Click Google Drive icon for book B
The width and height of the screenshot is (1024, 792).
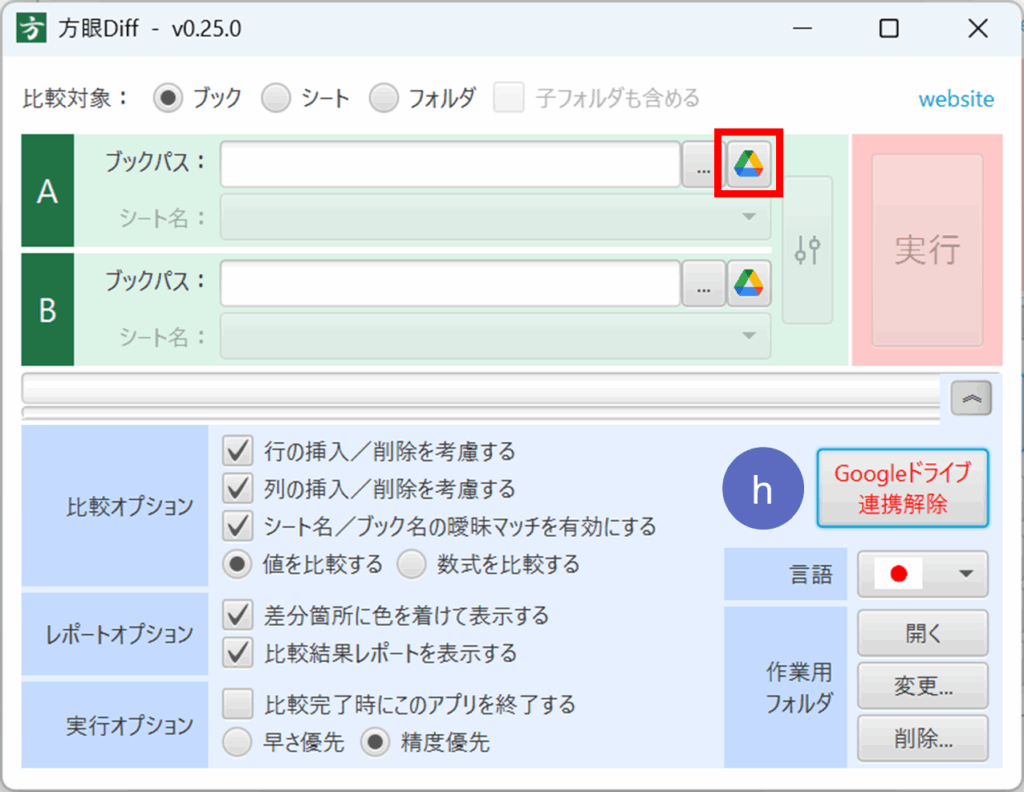tap(749, 283)
